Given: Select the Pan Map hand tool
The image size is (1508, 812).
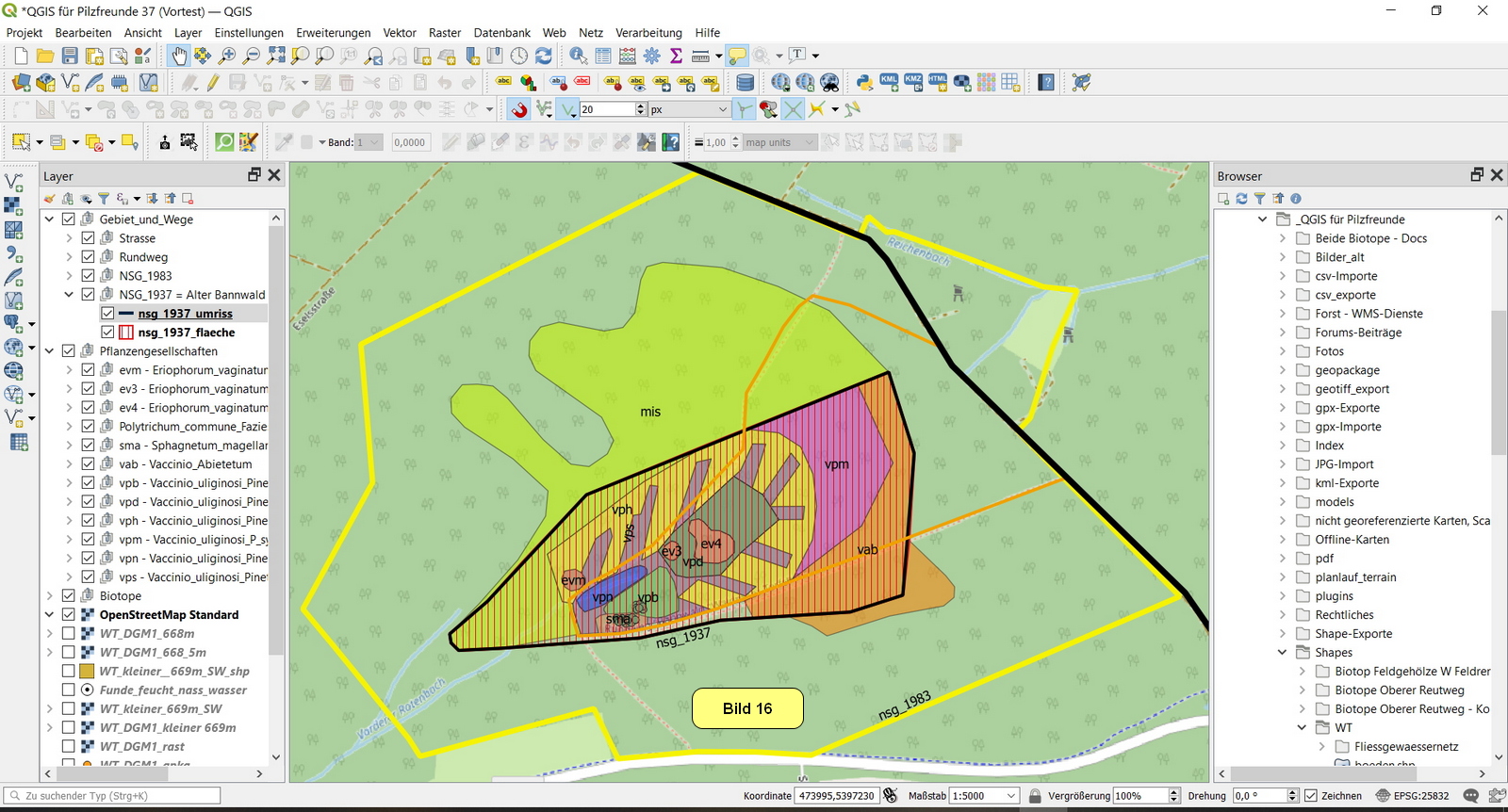Looking at the screenshot, I should pos(179,57).
